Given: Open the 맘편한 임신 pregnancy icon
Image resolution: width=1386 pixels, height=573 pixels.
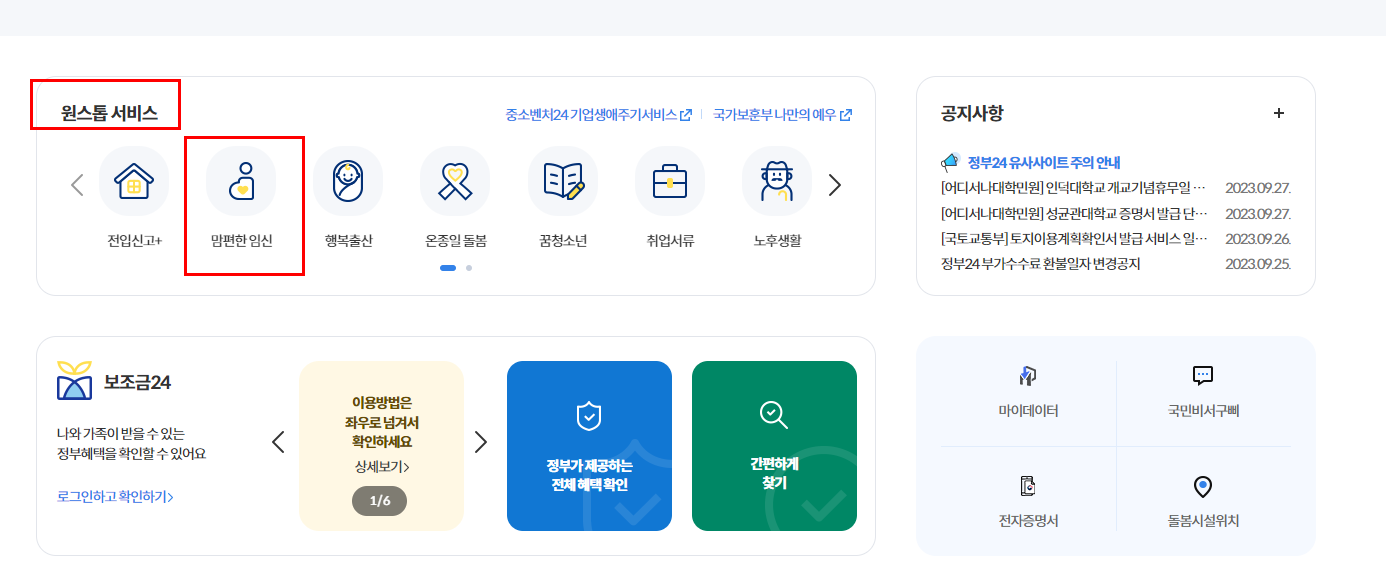Looking at the screenshot, I should tap(241, 181).
